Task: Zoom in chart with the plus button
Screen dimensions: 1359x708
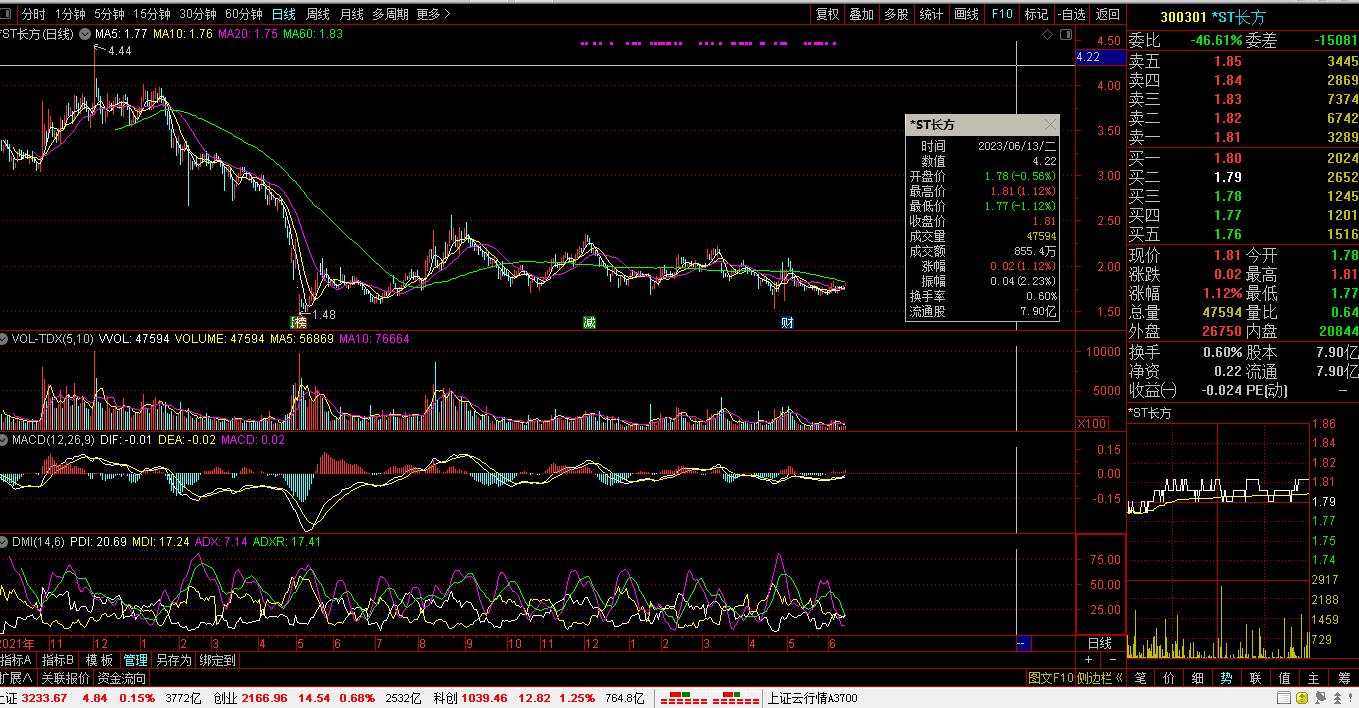Action: [x=1089, y=660]
